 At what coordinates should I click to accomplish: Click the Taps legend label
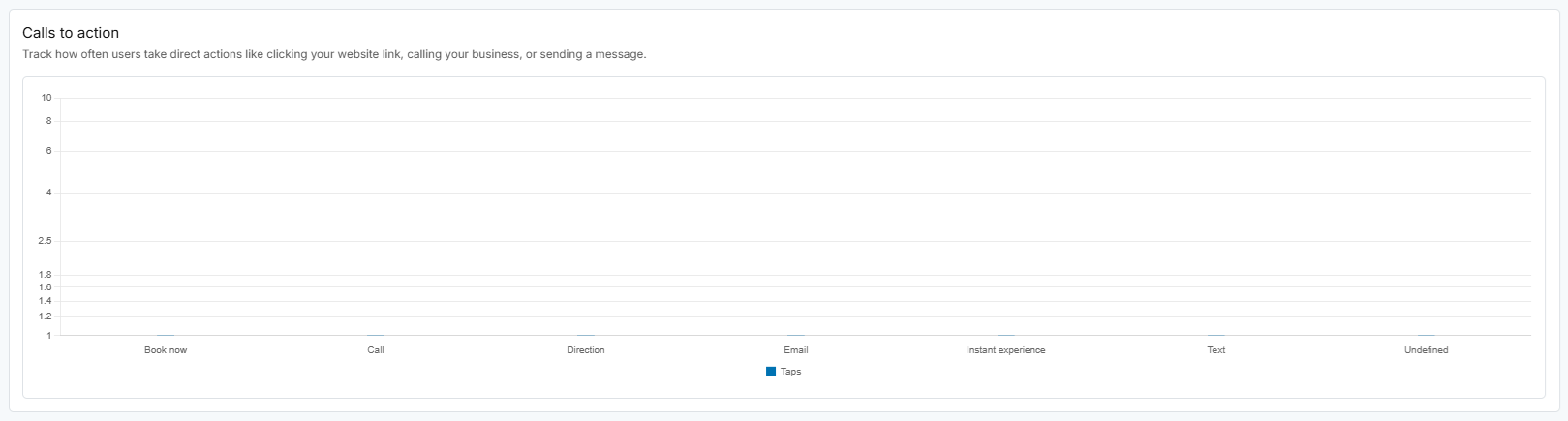(x=791, y=372)
